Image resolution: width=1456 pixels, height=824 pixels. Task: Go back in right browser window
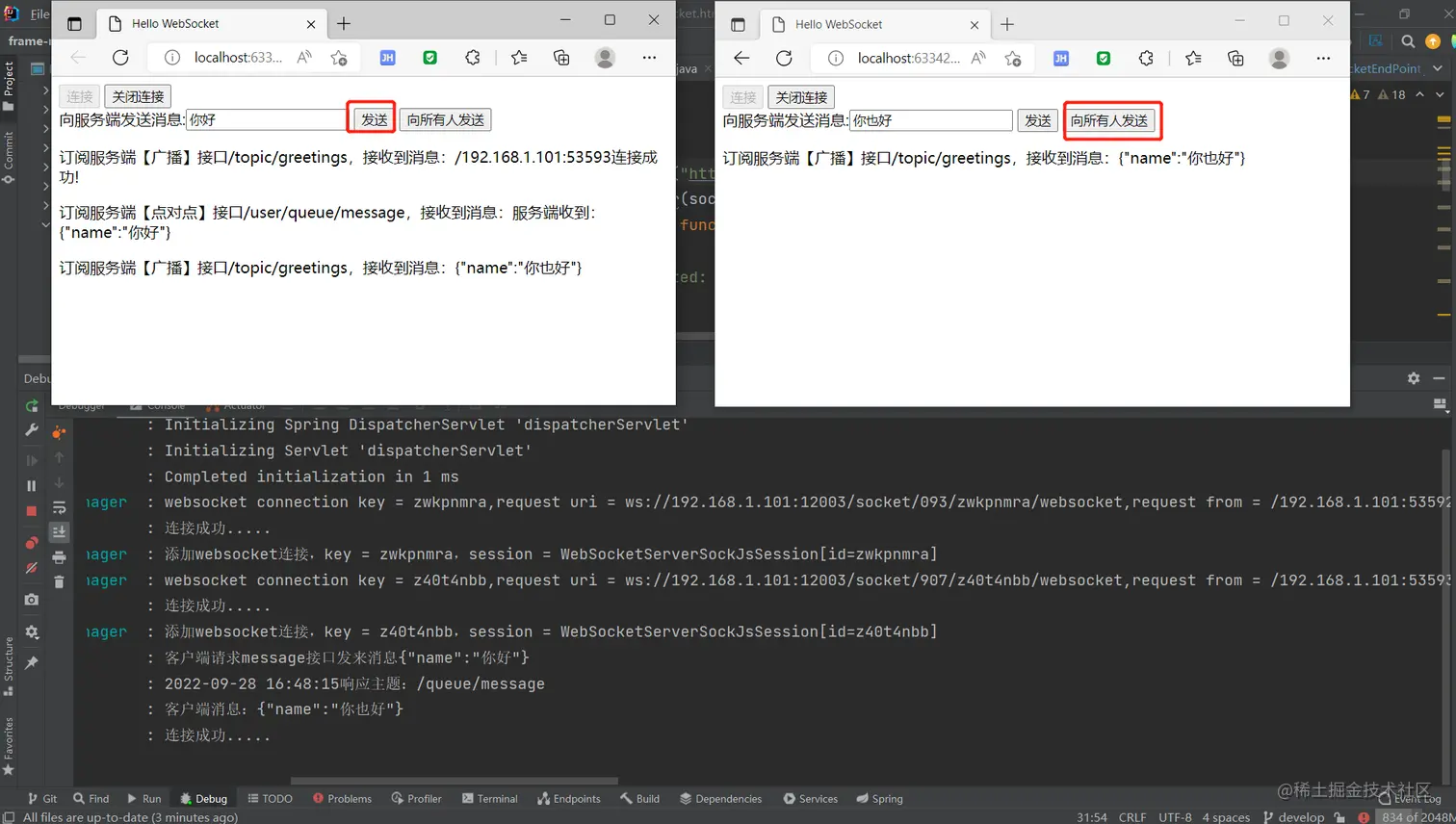click(741, 59)
